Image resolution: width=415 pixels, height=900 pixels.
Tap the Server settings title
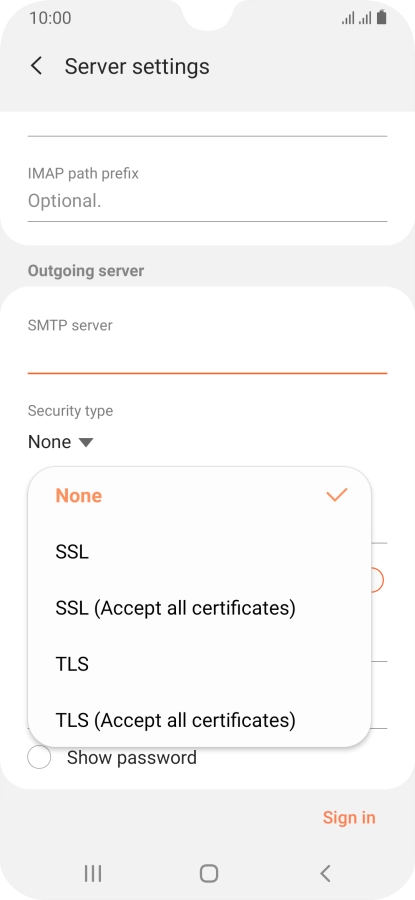pos(137,67)
